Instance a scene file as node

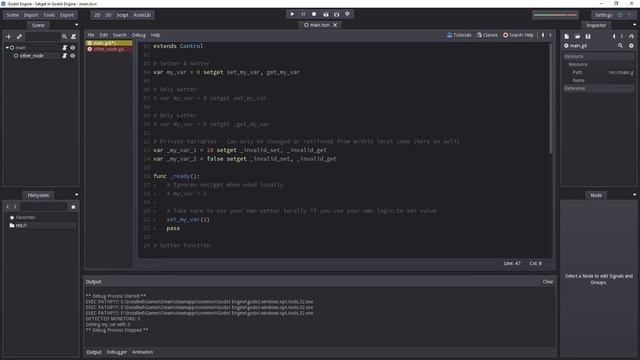19,37
